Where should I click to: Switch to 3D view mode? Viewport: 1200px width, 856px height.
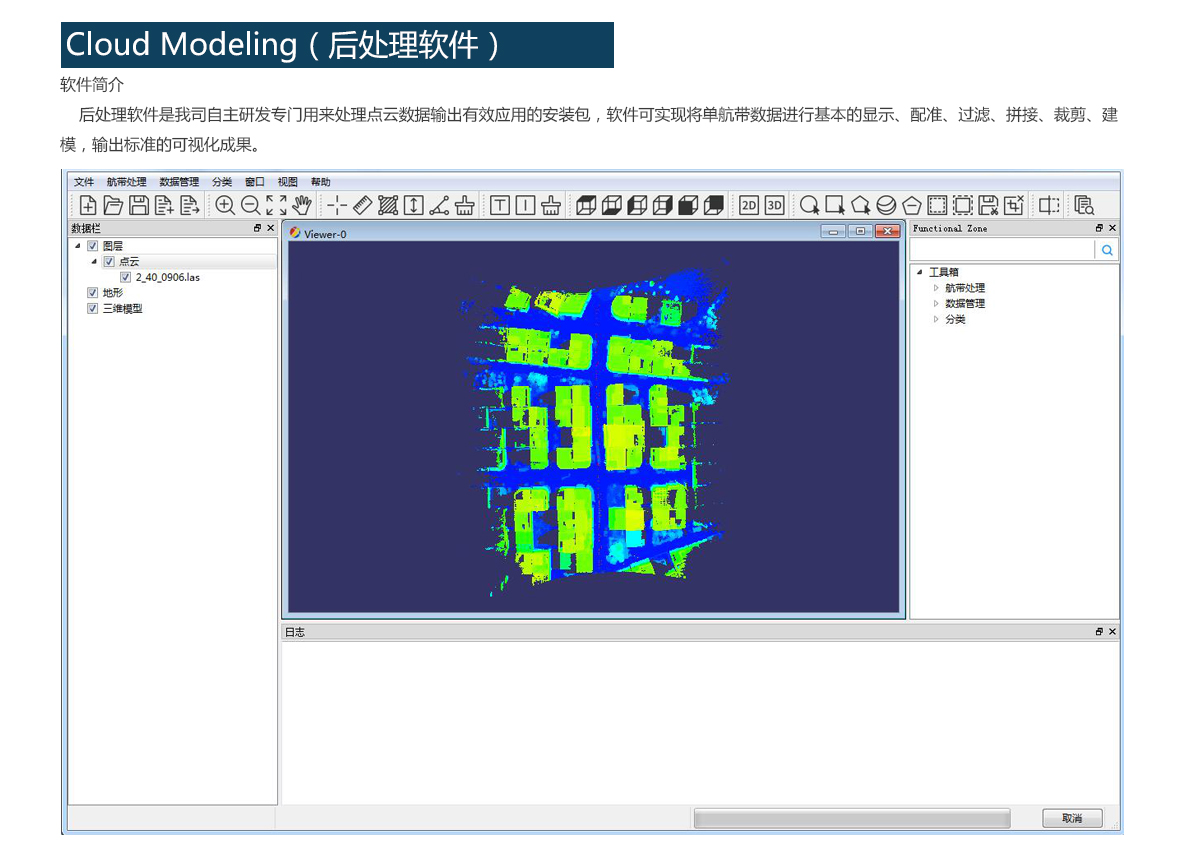tap(775, 206)
